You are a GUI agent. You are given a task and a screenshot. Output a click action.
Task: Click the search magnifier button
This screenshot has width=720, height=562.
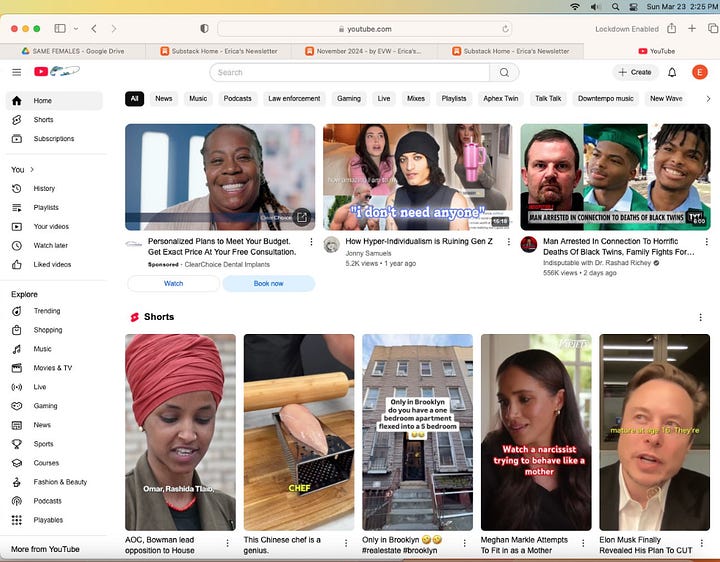click(504, 73)
